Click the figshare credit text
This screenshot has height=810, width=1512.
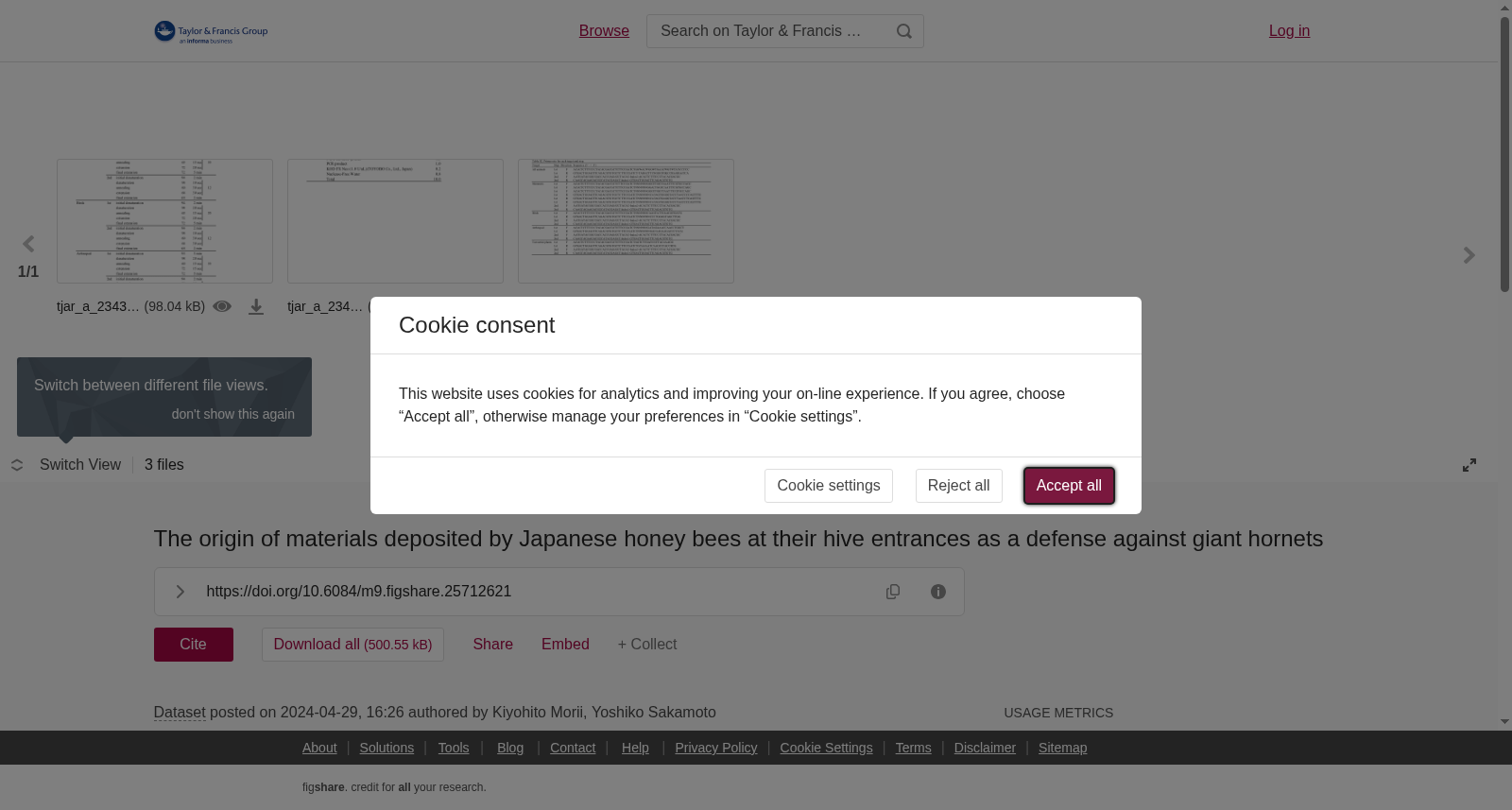pos(394,787)
